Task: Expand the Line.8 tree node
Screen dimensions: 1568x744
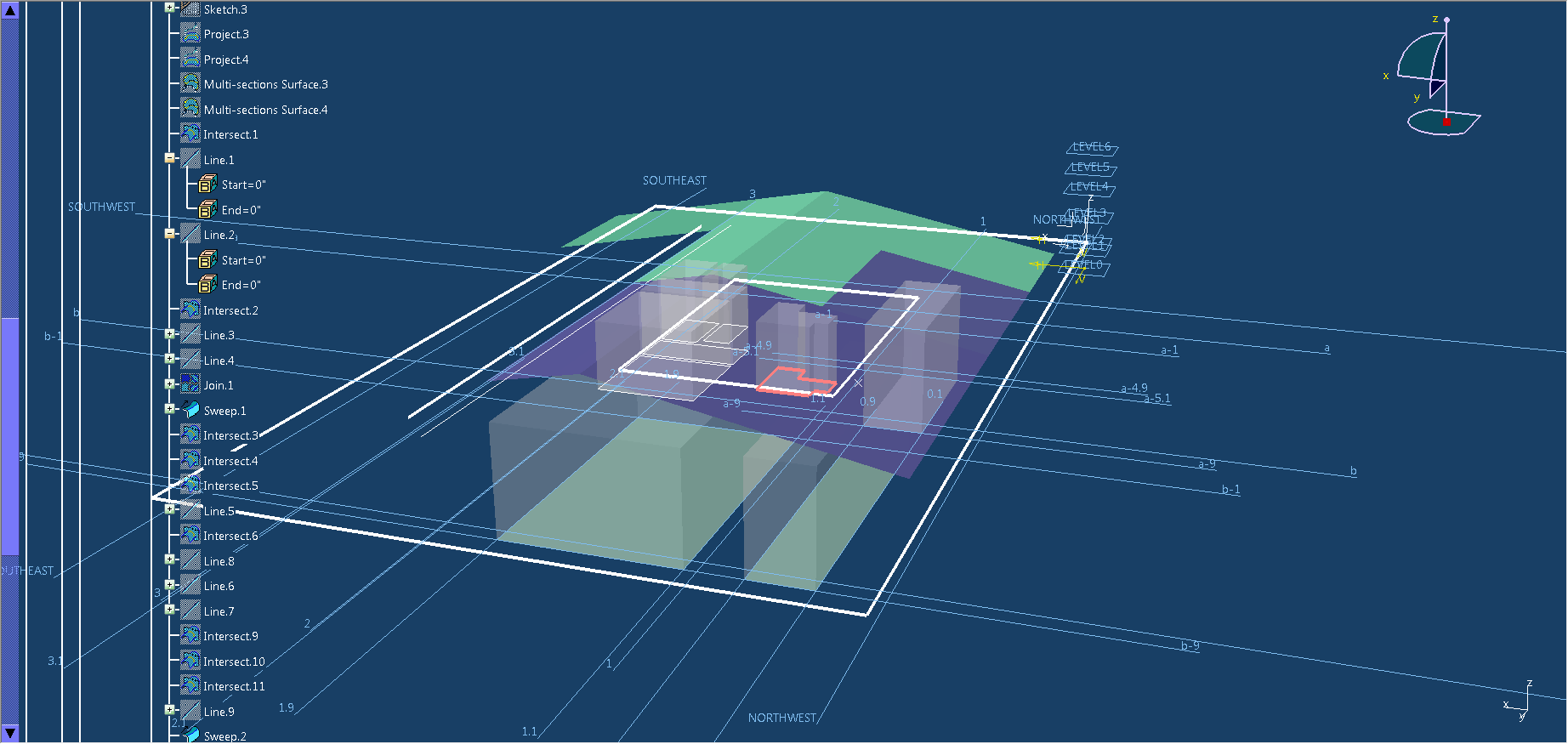Action: (x=169, y=559)
